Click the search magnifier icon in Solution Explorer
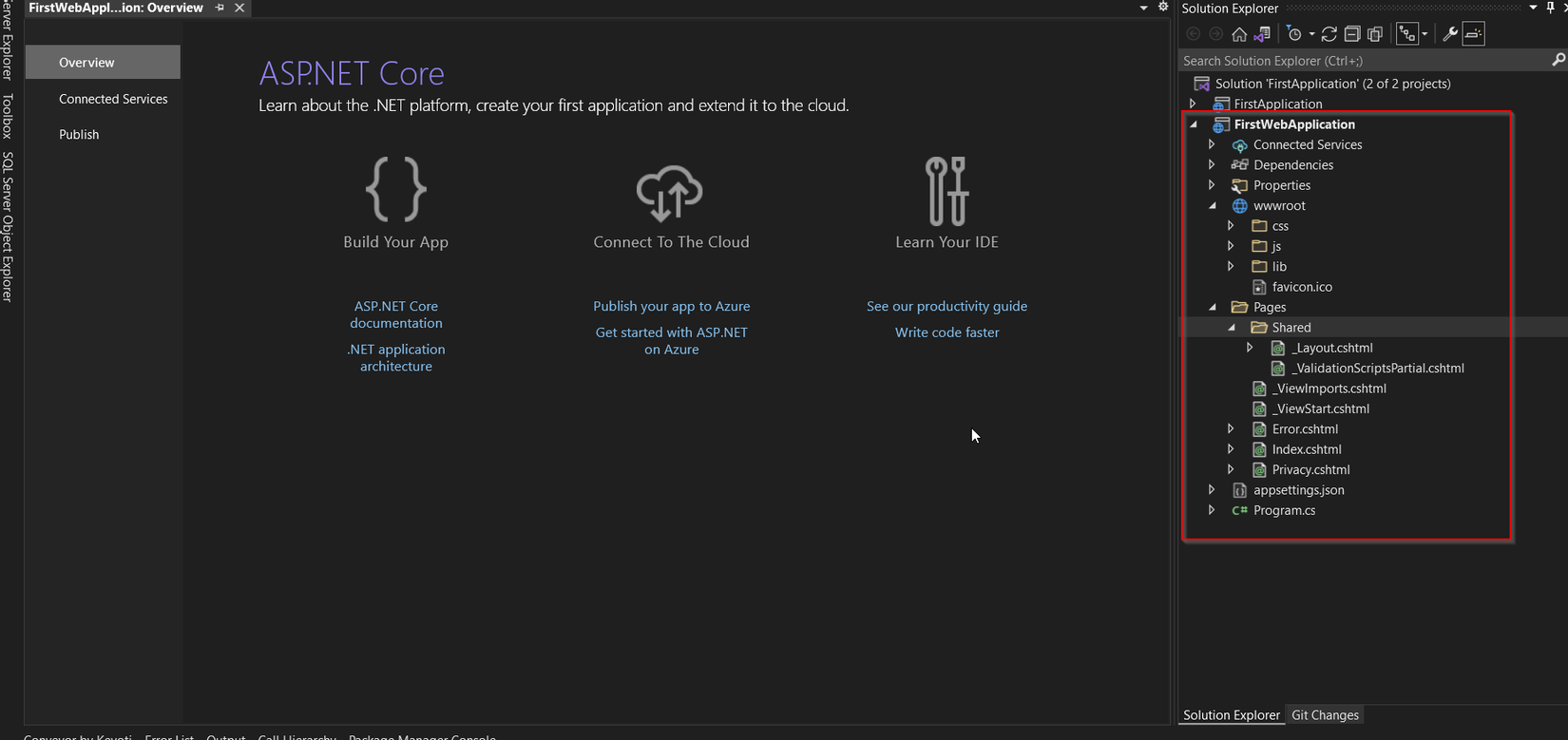The width and height of the screenshot is (1568, 740). pyautogui.click(x=1558, y=60)
